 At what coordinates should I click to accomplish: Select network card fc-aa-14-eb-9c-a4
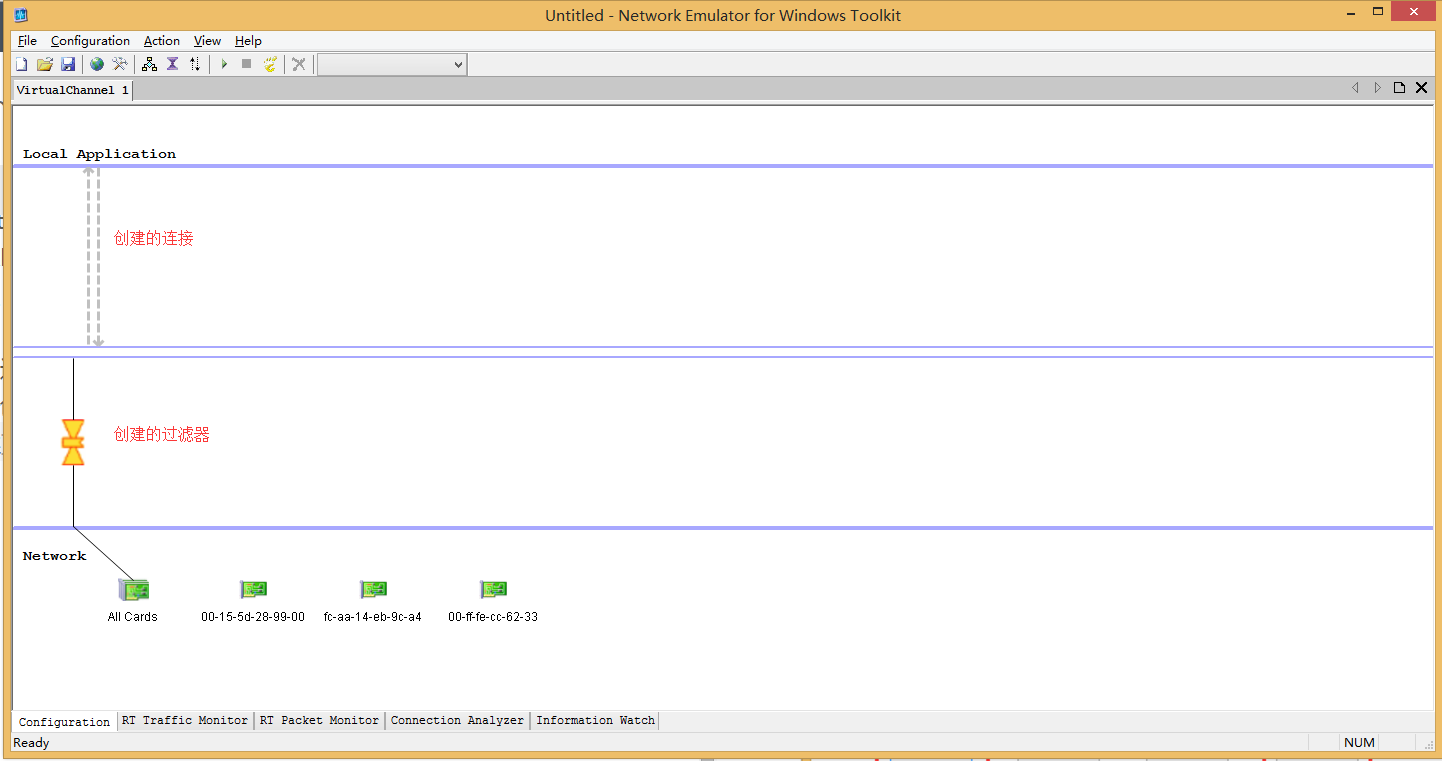373,601
